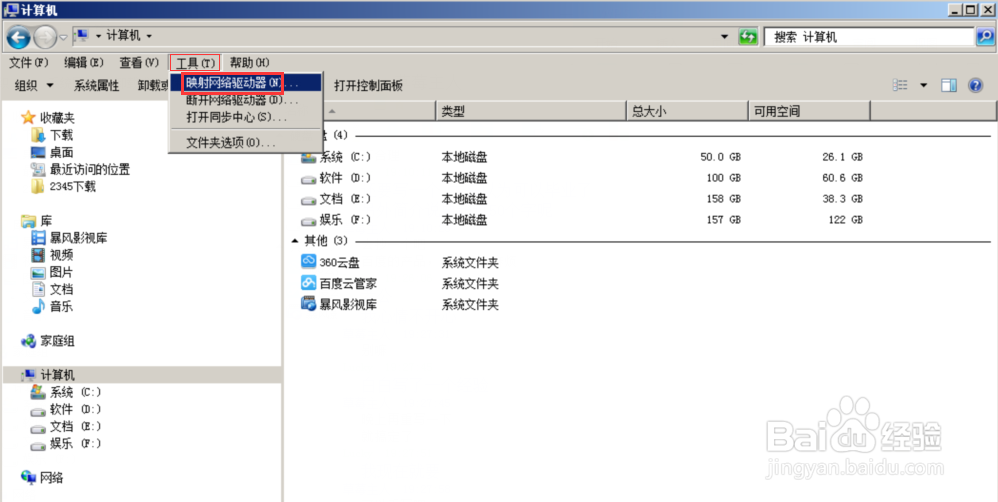Open 2345下载 folder in favorites
The width and height of the screenshot is (998, 502).
point(73,186)
